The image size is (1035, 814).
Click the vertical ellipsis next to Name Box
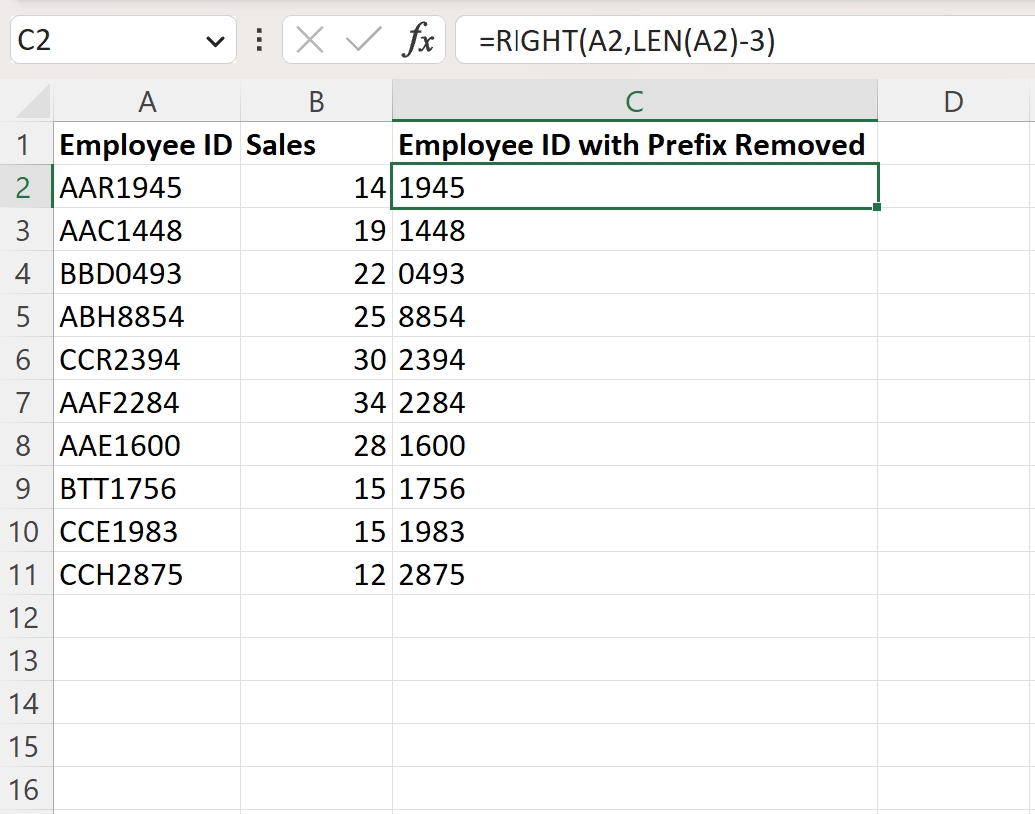[x=258, y=40]
